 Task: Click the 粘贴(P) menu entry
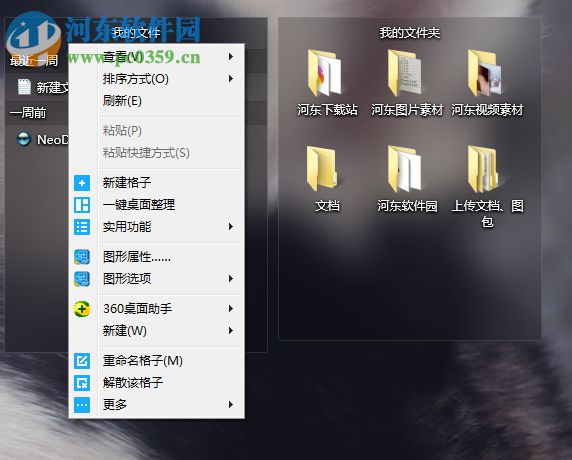point(156,131)
